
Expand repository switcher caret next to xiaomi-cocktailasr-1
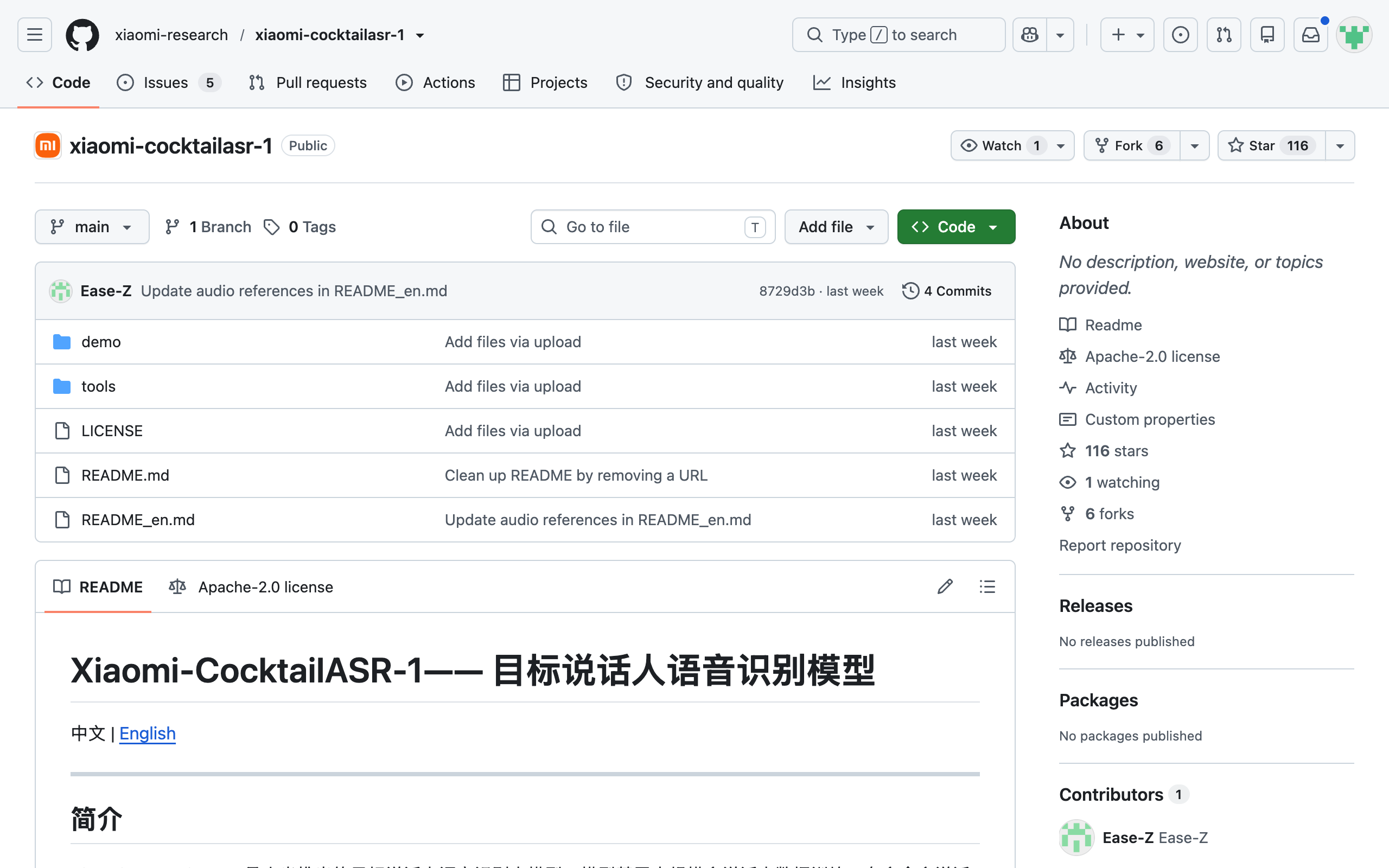[420, 36]
